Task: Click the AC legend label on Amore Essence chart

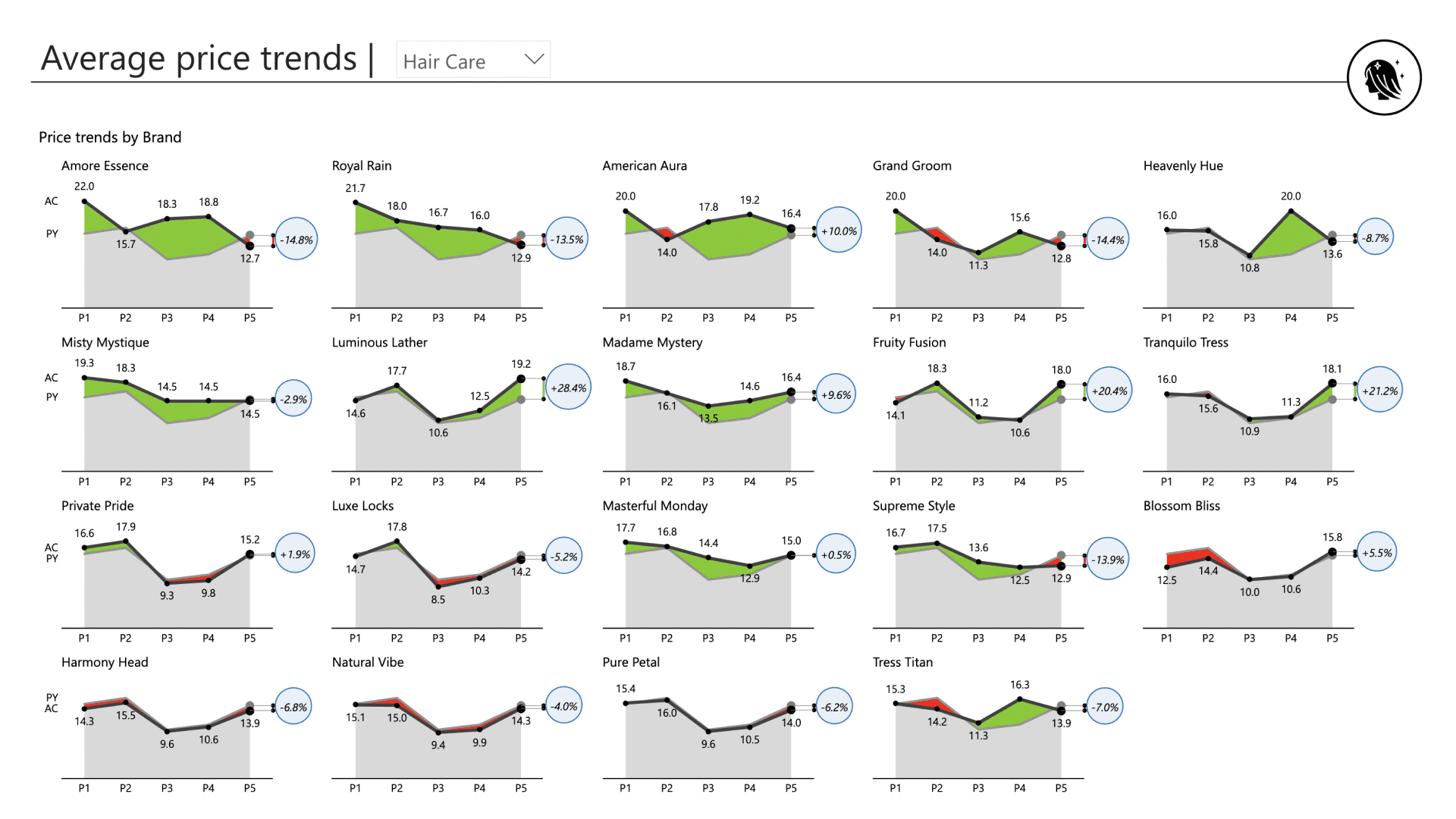Action: tap(51, 201)
